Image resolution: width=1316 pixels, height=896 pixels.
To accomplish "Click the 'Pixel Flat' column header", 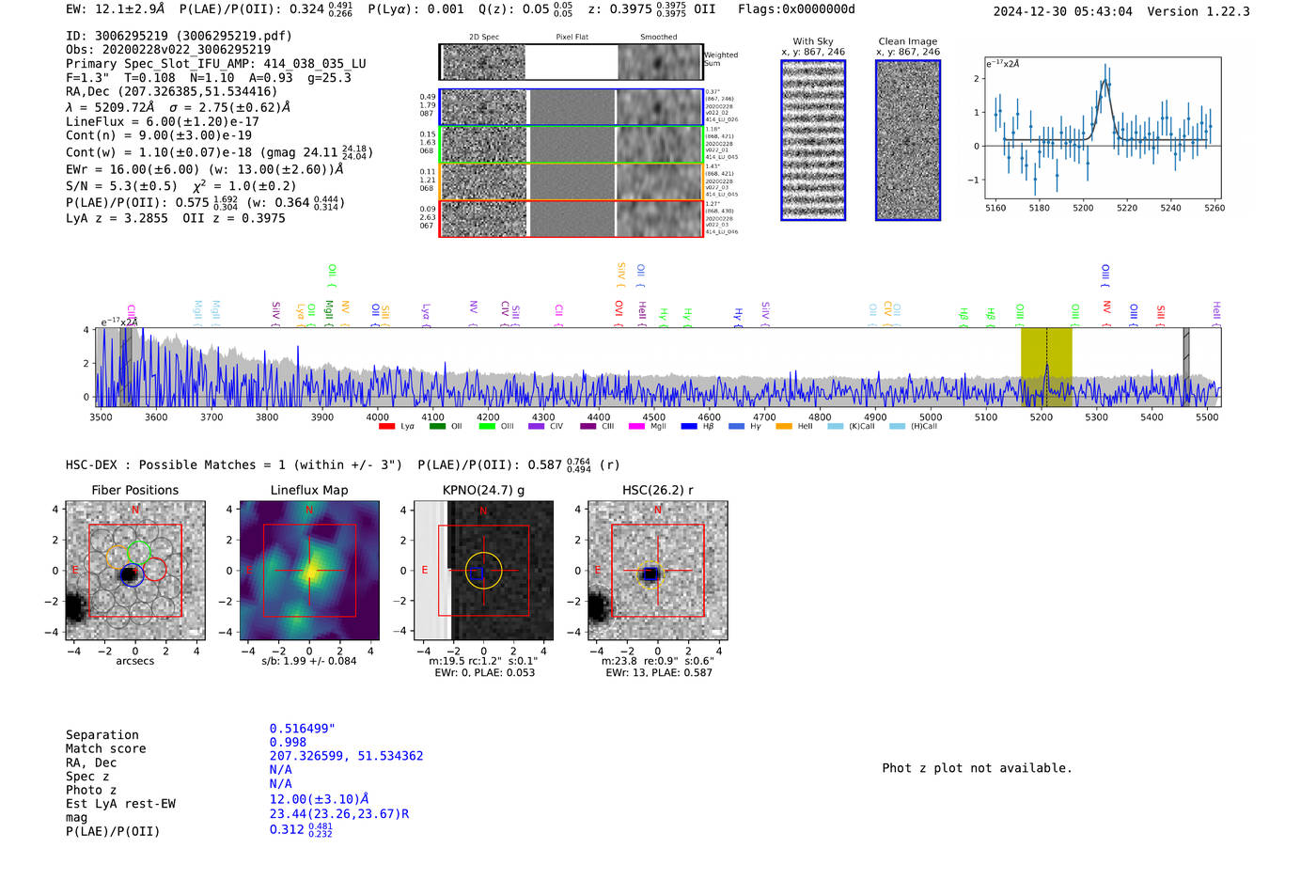I will [x=572, y=38].
